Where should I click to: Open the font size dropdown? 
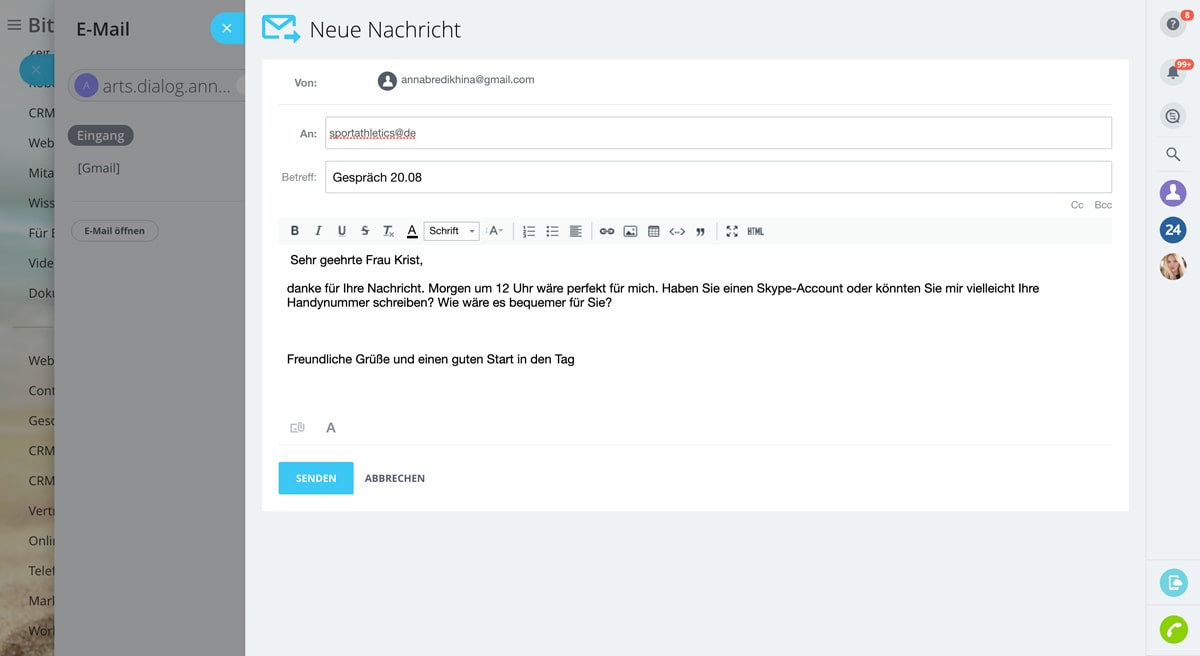click(x=495, y=231)
